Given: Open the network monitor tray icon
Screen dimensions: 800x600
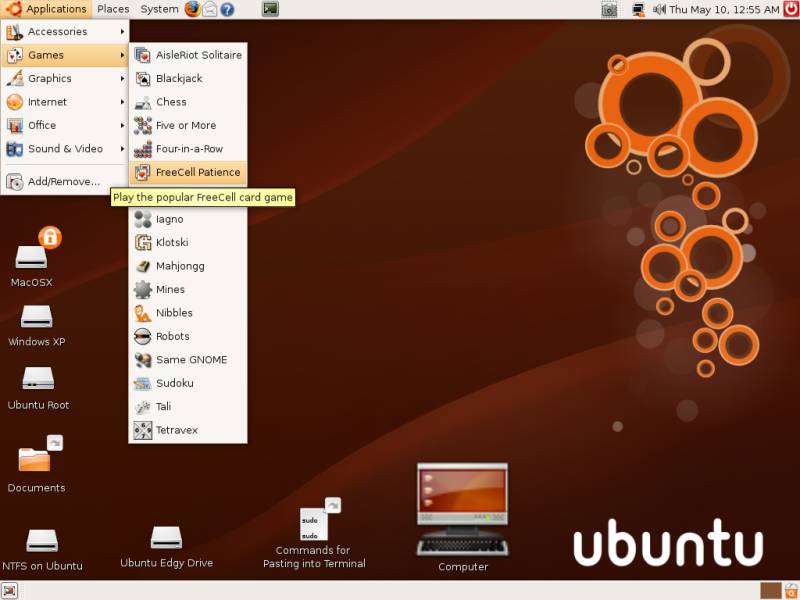Looking at the screenshot, I should pyautogui.click(x=639, y=9).
